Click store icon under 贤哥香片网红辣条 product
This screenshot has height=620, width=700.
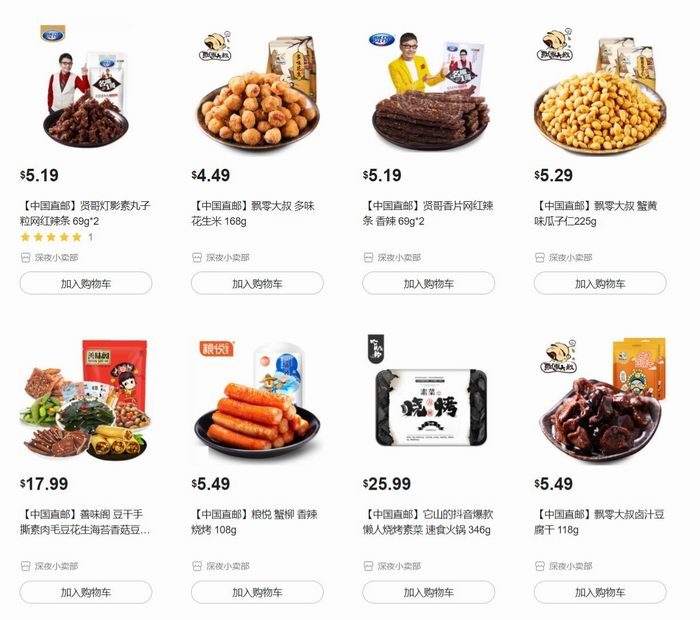pos(368,258)
